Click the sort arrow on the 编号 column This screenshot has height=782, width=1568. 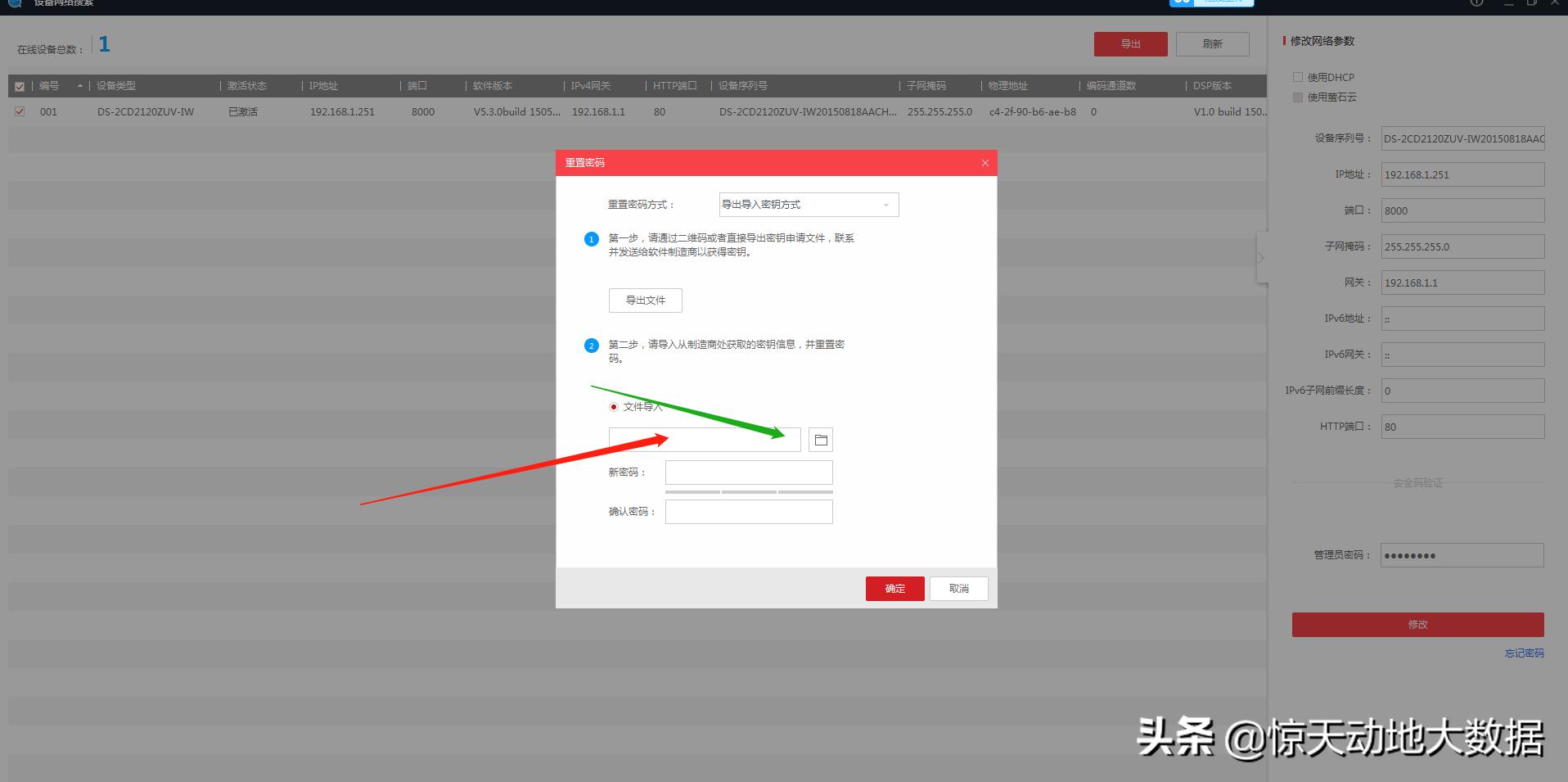click(x=79, y=85)
